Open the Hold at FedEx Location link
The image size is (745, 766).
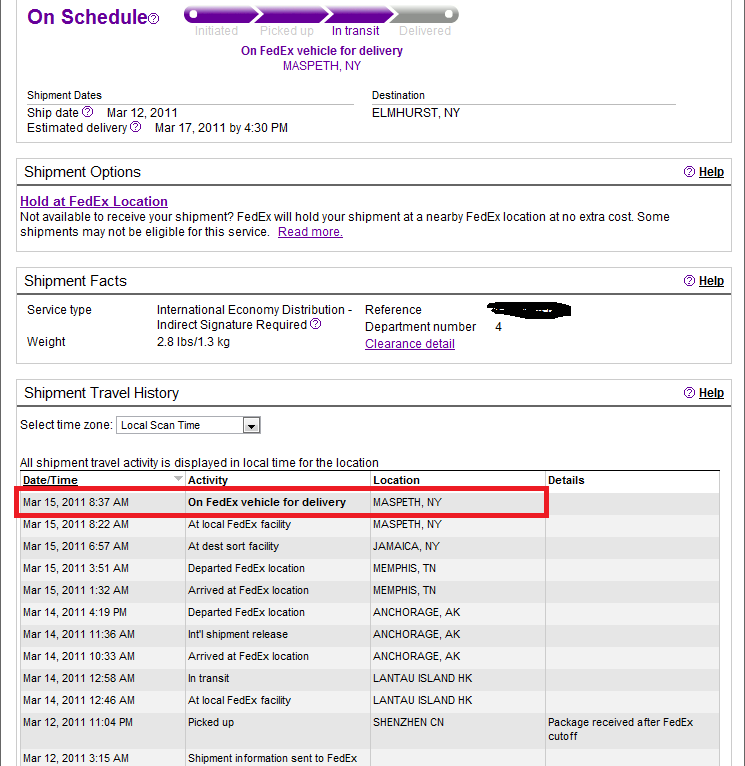click(x=94, y=201)
